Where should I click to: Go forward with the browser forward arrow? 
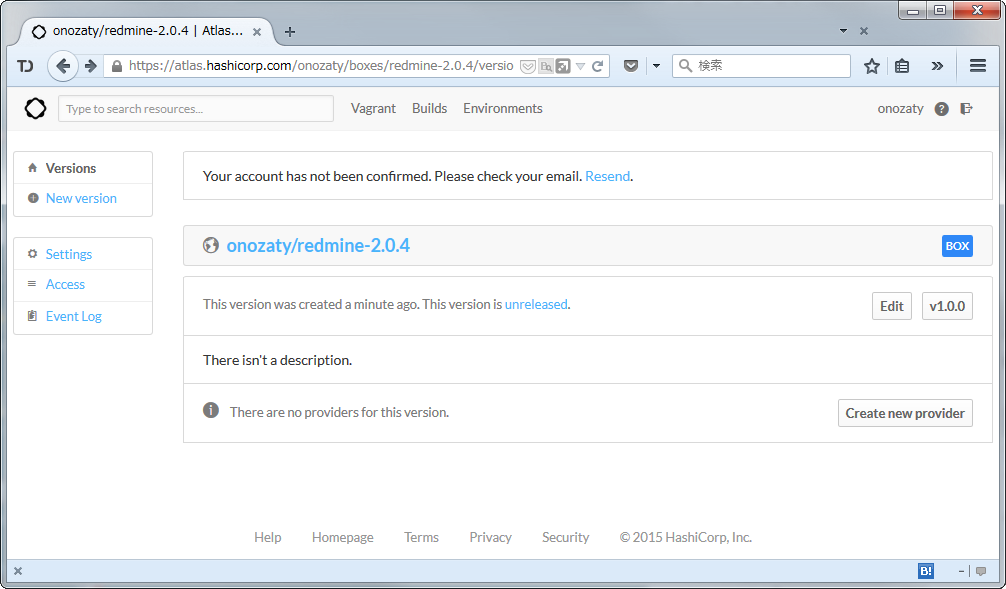(90, 65)
